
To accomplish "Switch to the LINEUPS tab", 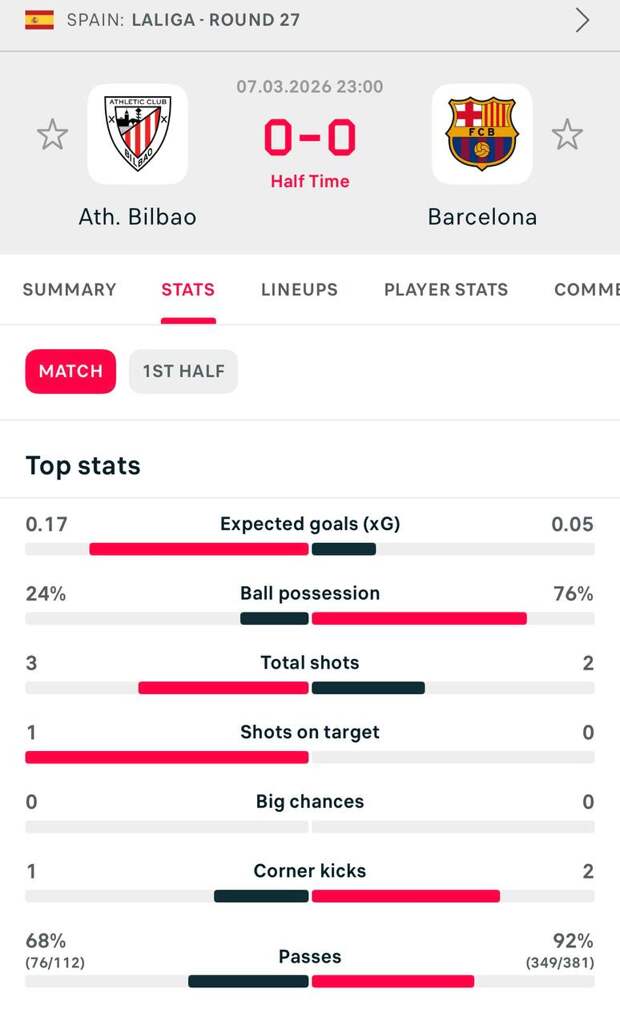I will (x=299, y=290).
